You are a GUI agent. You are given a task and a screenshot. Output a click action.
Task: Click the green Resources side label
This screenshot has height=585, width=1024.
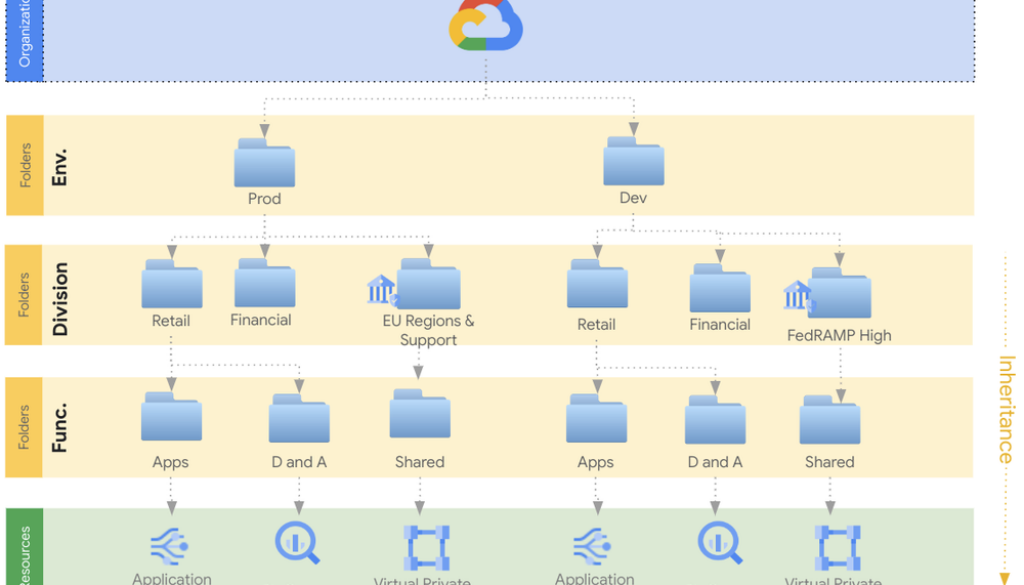click(24, 552)
